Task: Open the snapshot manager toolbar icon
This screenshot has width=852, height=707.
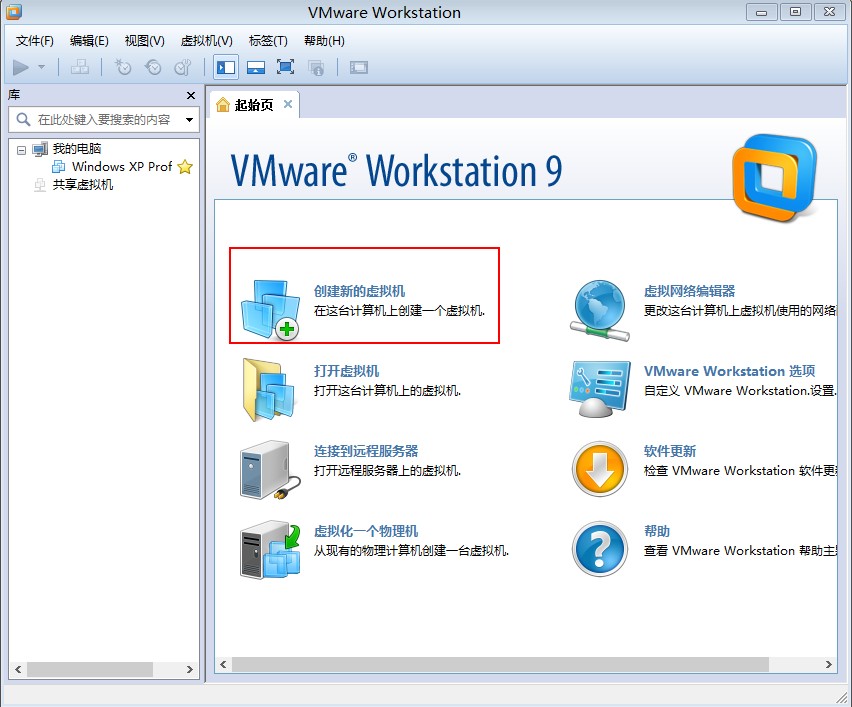Action: pos(183,67)
